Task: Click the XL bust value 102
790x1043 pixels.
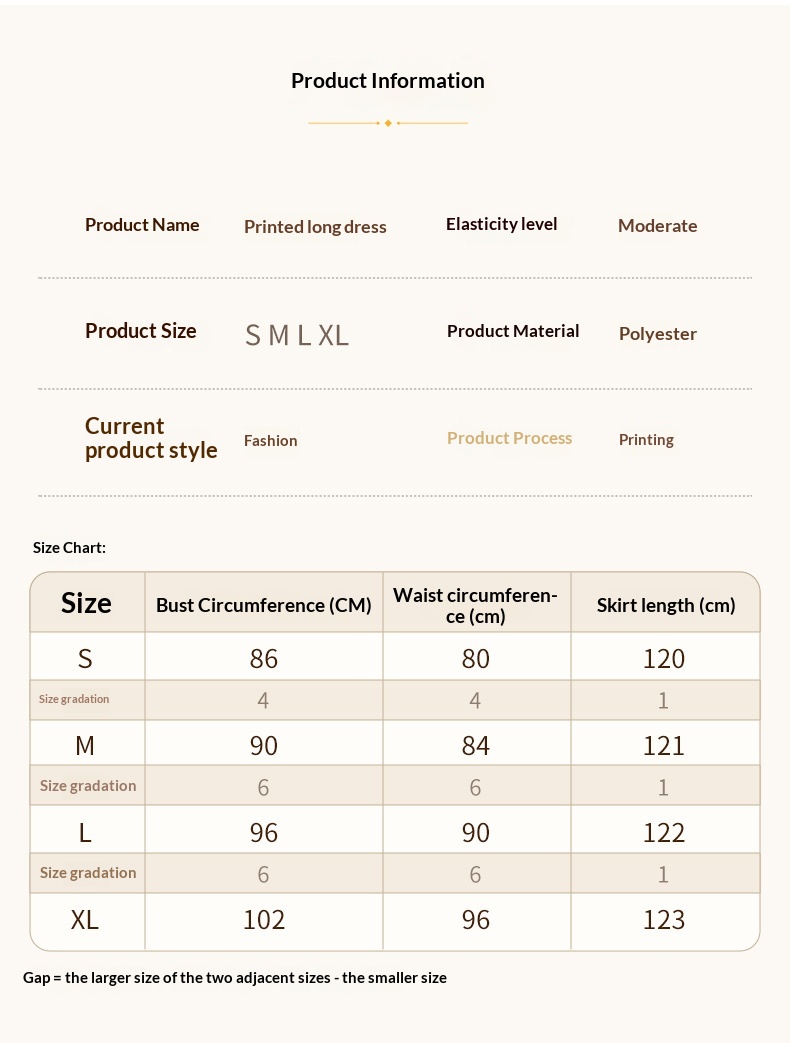Action: [x=264, y=920]
